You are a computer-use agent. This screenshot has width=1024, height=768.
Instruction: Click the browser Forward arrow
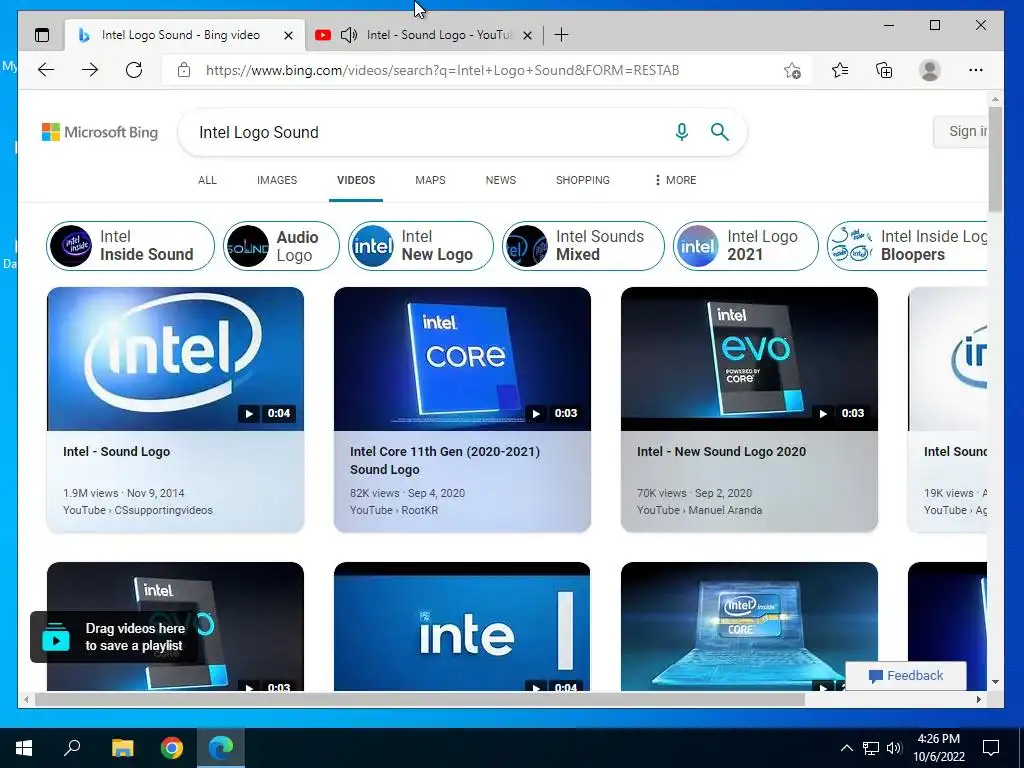(90, 70)
